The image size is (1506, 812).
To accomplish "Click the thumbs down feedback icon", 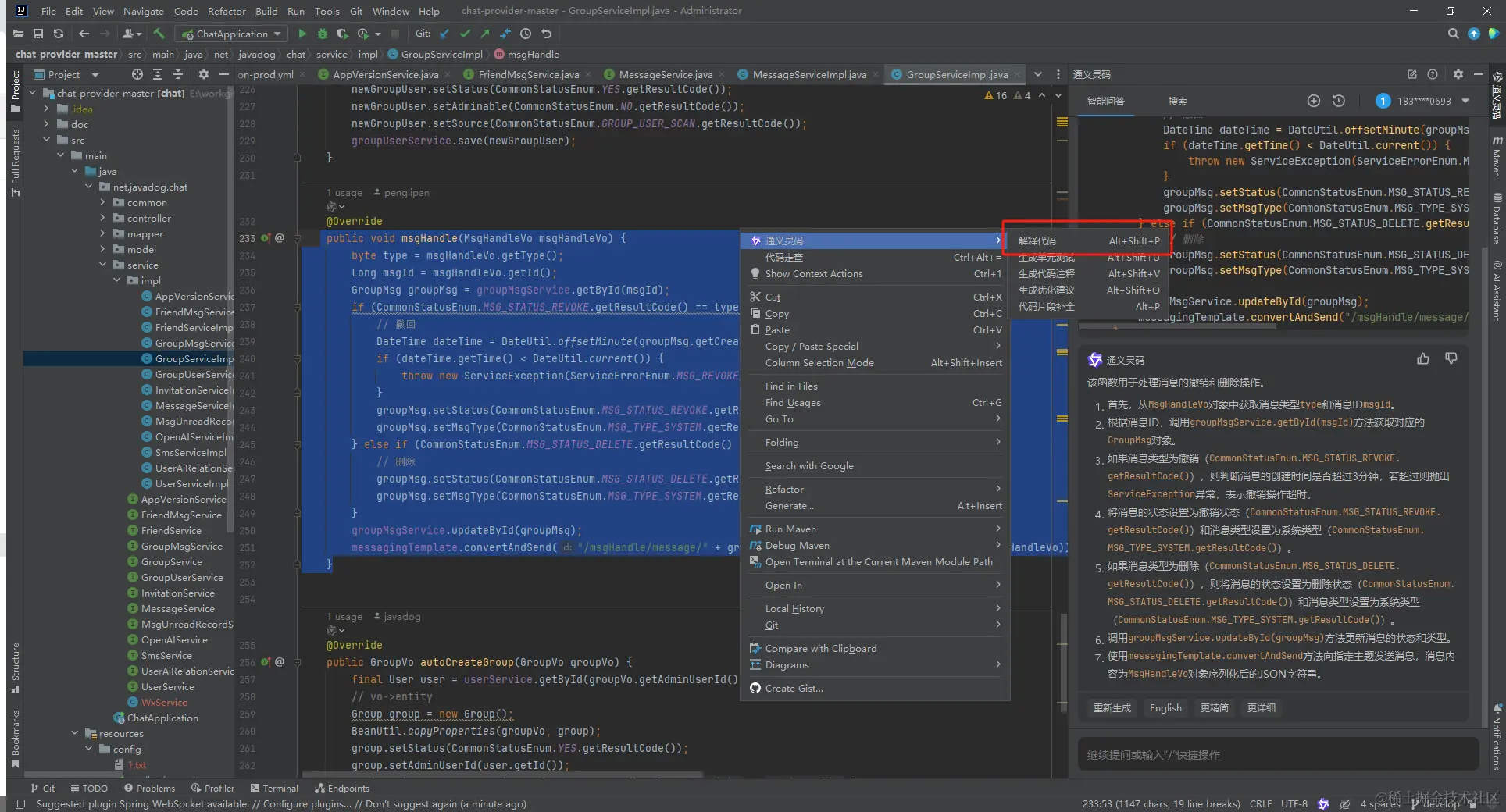I will 1451,358.
